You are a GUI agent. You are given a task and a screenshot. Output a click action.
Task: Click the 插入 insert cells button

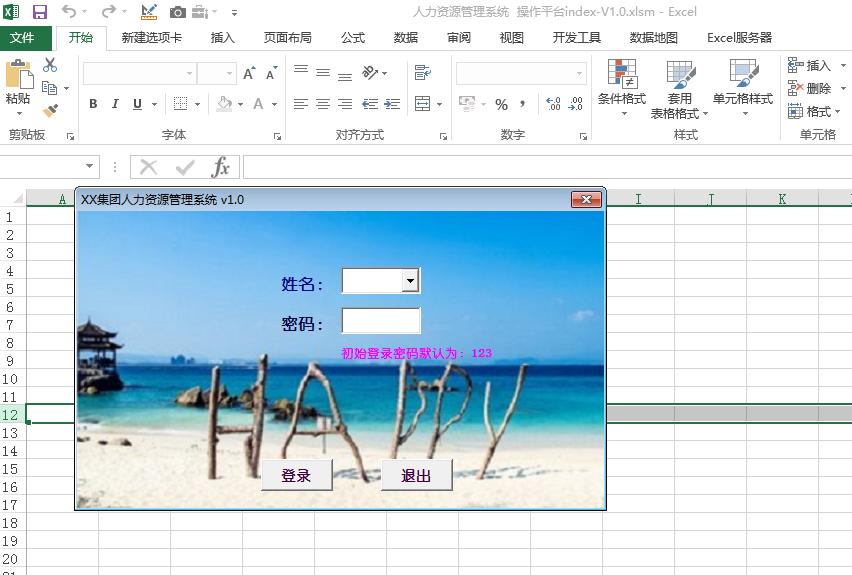pos(810,66)
